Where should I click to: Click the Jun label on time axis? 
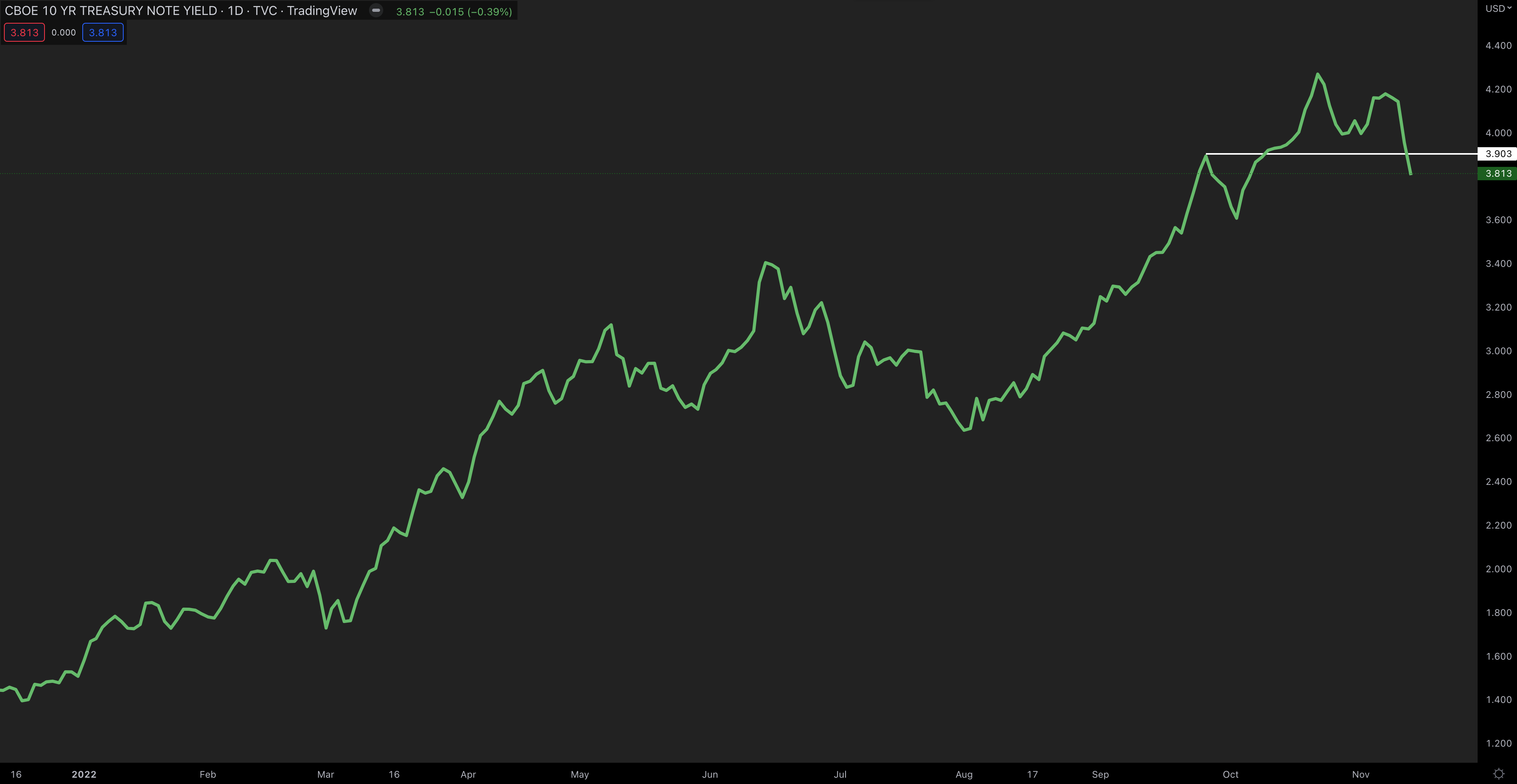(710, 775)
